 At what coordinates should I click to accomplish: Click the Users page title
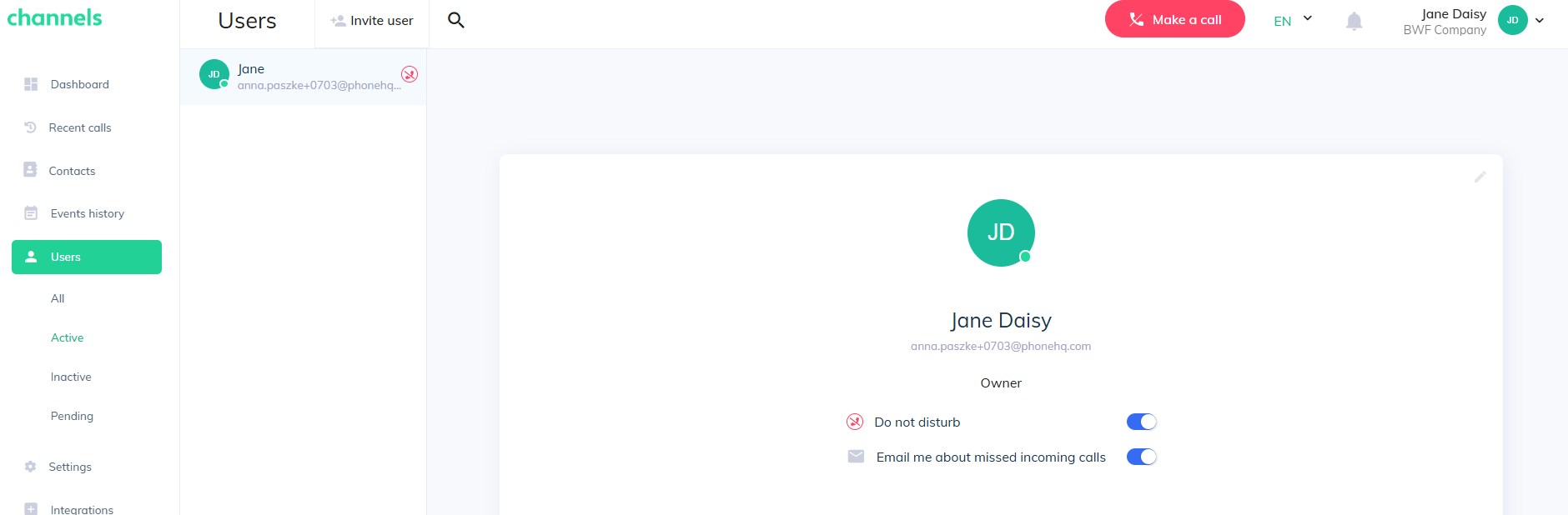247,21
